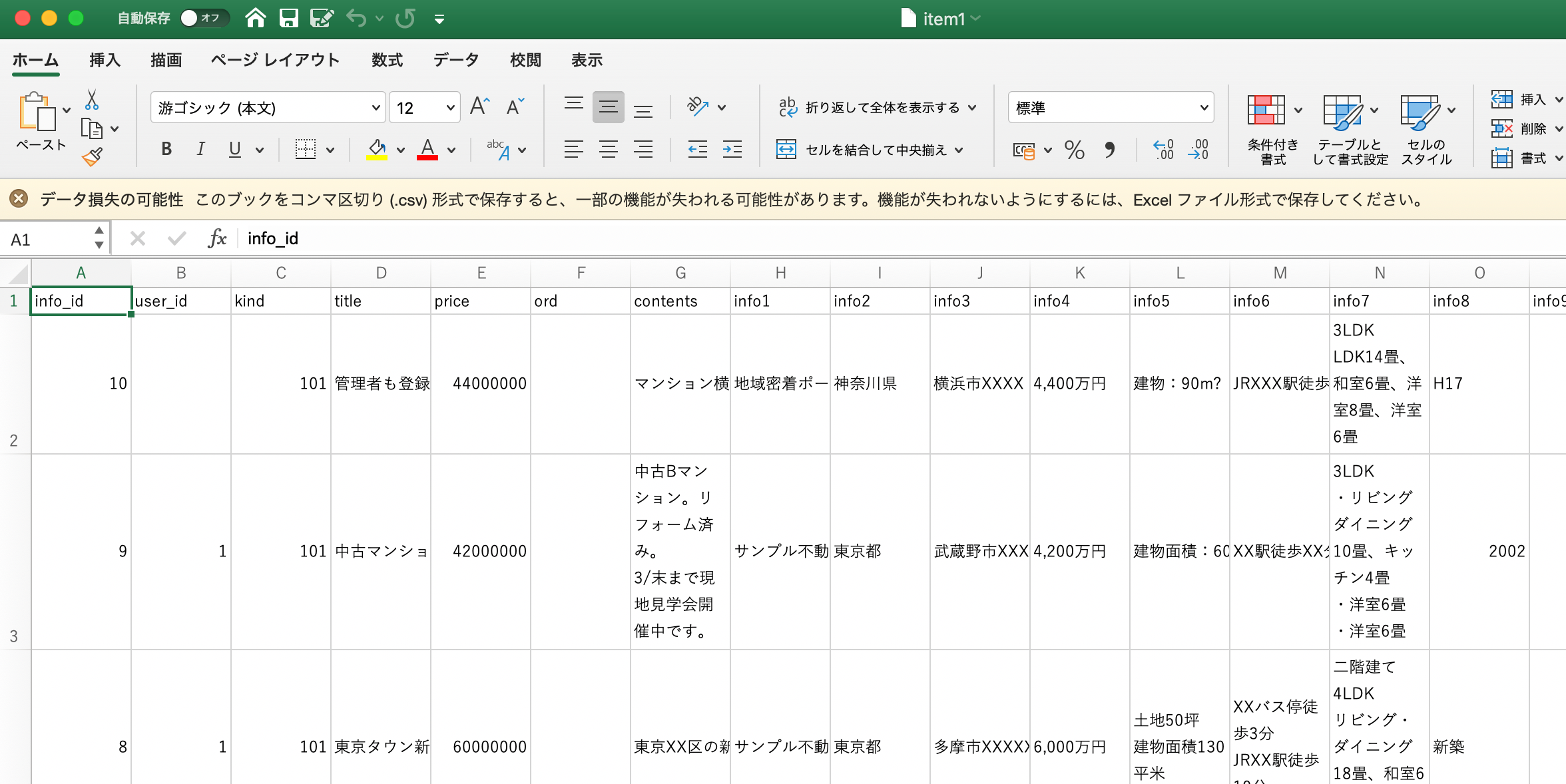Toggle Center horizontal alignment
The width and height of the screenshot is (1566, 784).
tap(609, 149)
